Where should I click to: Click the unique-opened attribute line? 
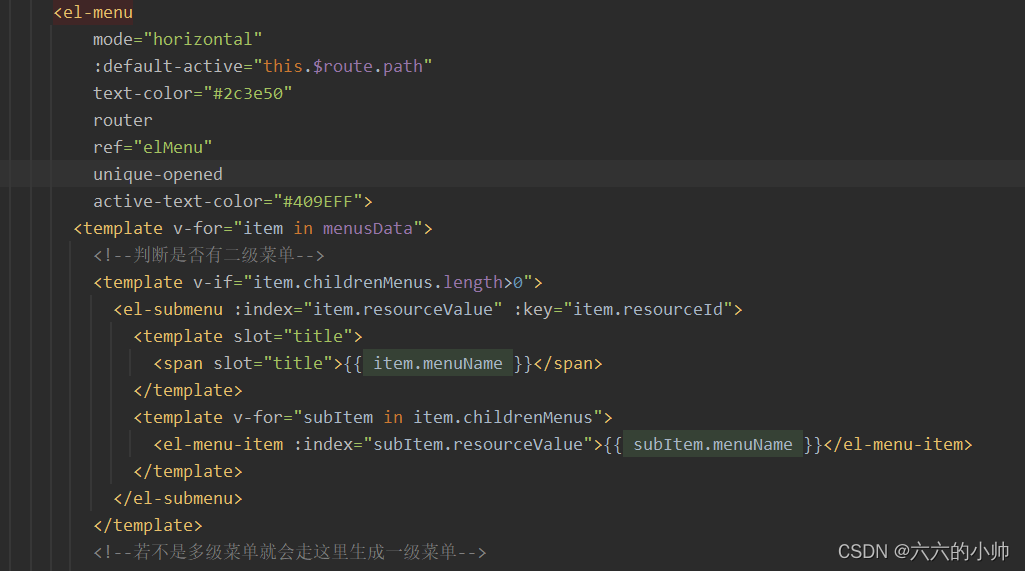tap(158, 174)
